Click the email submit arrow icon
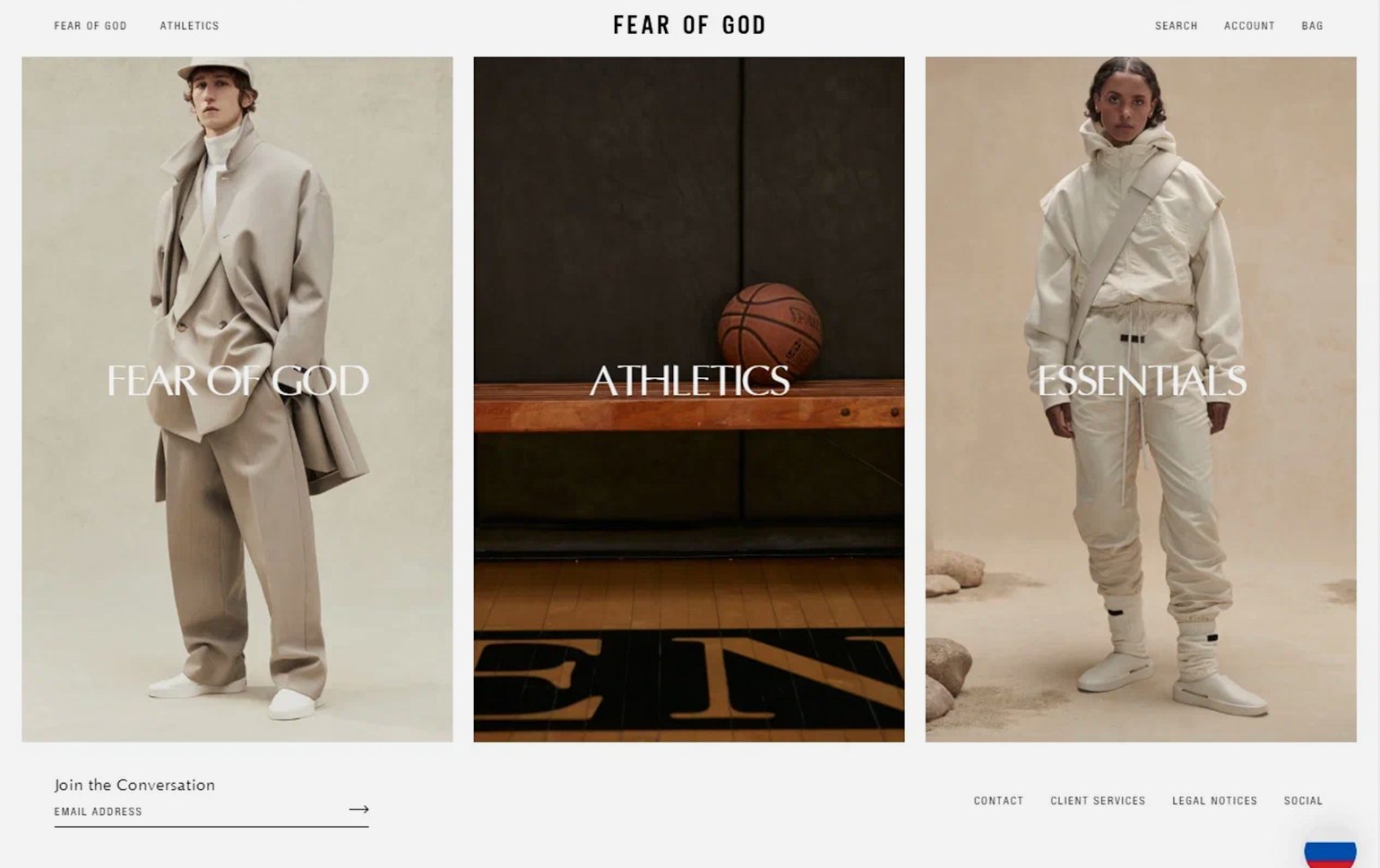This screenshot has width=1380, height=868. coord(358,809)
